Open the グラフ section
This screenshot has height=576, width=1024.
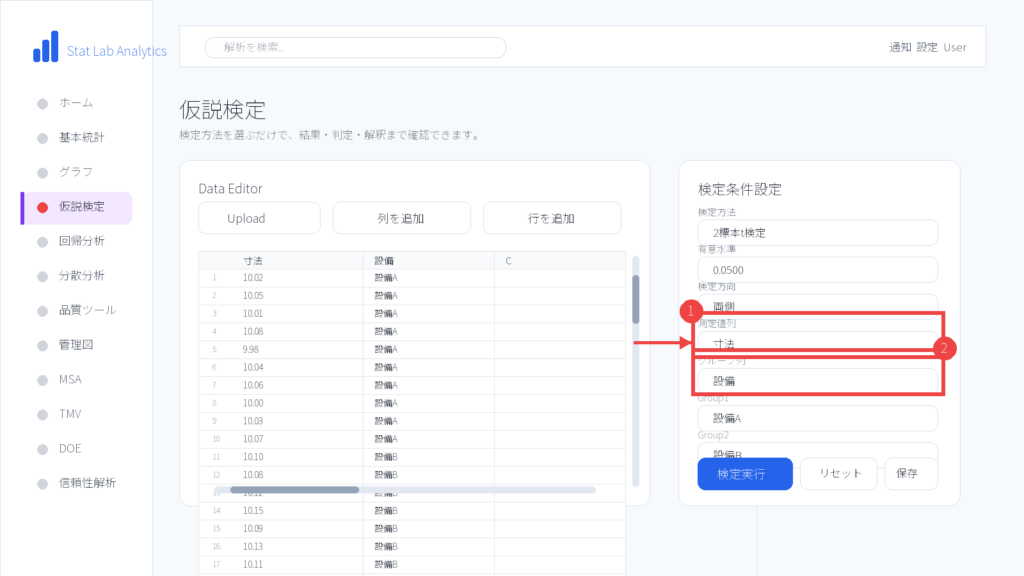pos(77,172)
